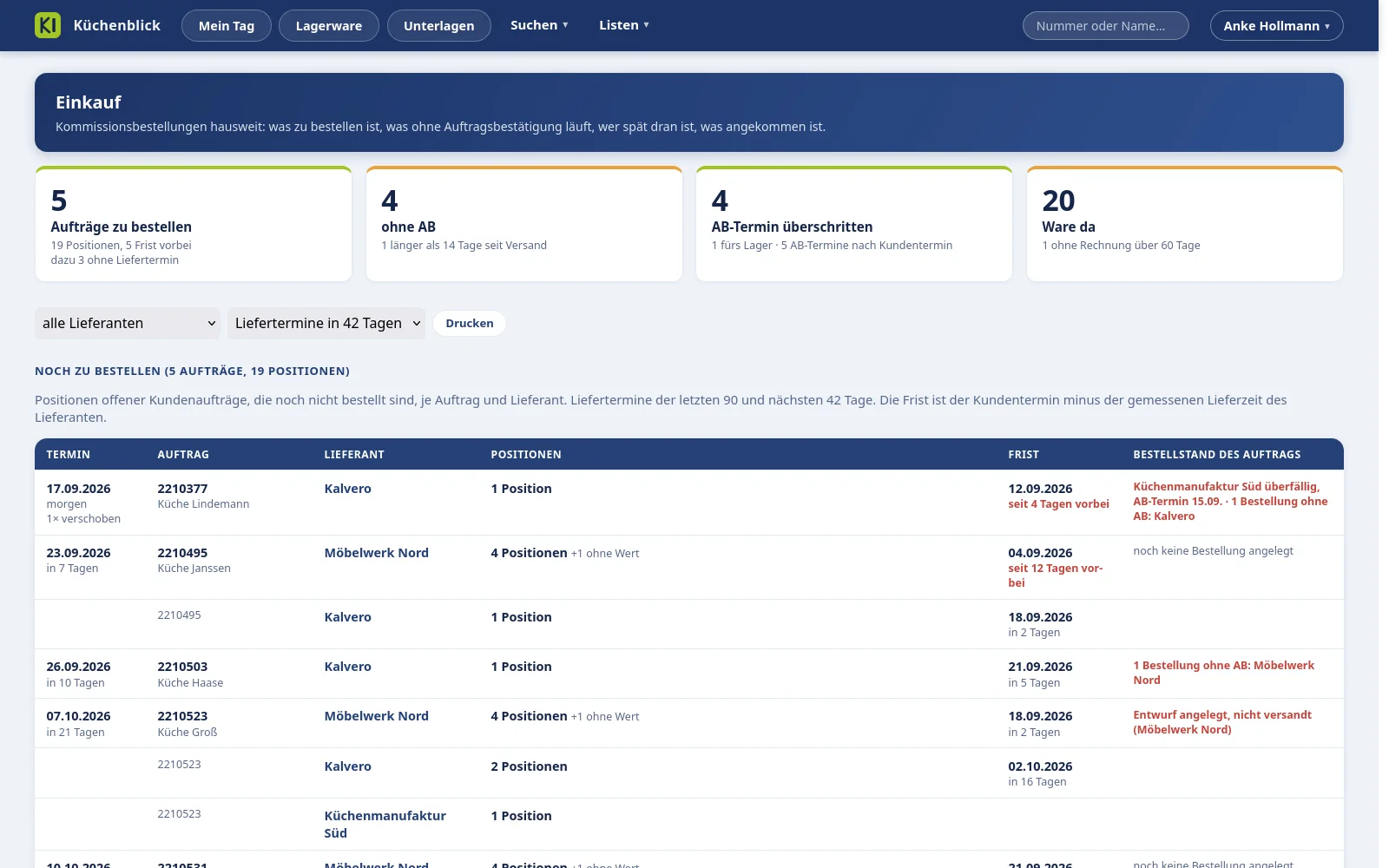This screenshot has width=1389, height=868.
Task: Focus the Nummer oder Name search field
Action: point(1106,25)
